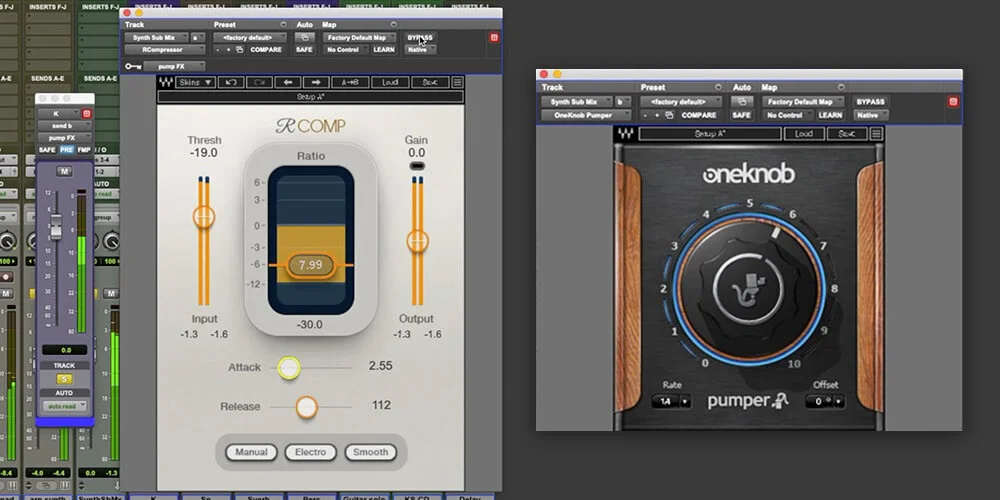The width and height of the screenshot is (1000, 500).
Task: Open insert selector 'a' dropdown in RCompressor window
Action: coord(198,38)
